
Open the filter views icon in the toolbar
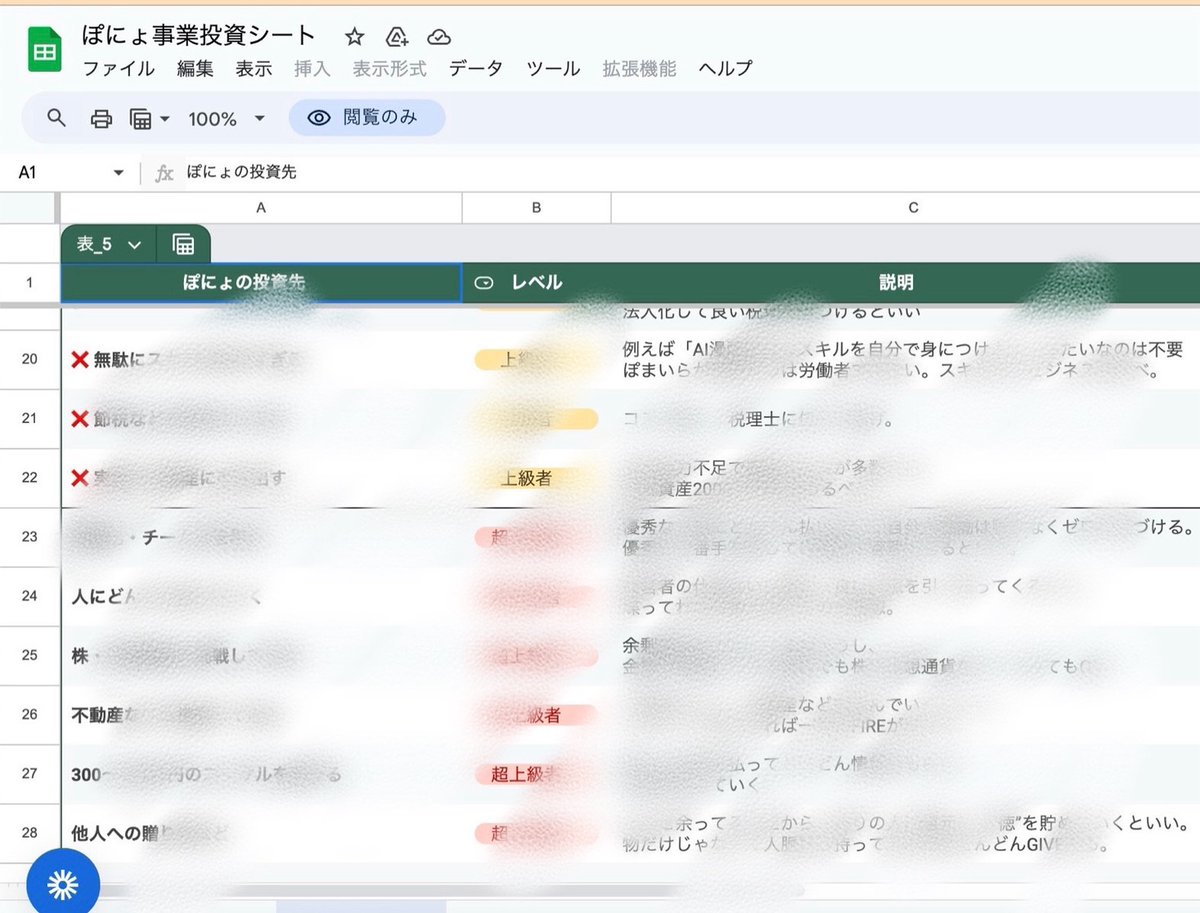(140, 117)
